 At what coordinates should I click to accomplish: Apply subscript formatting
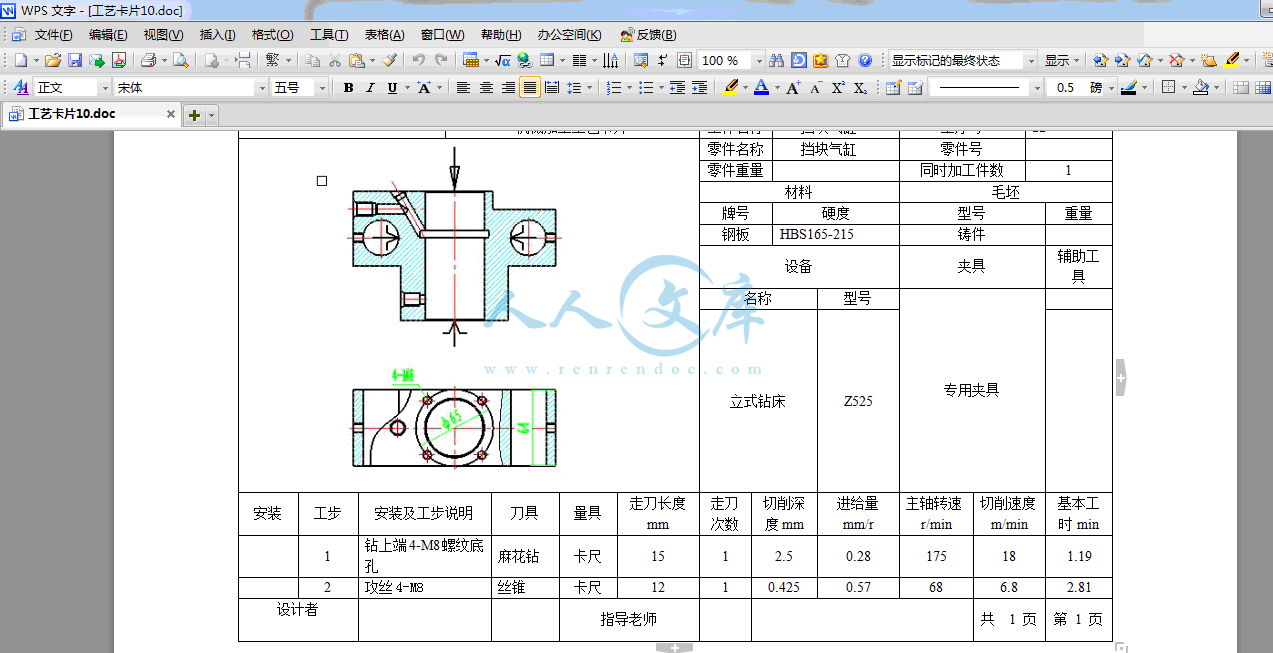tap(860, 87)
